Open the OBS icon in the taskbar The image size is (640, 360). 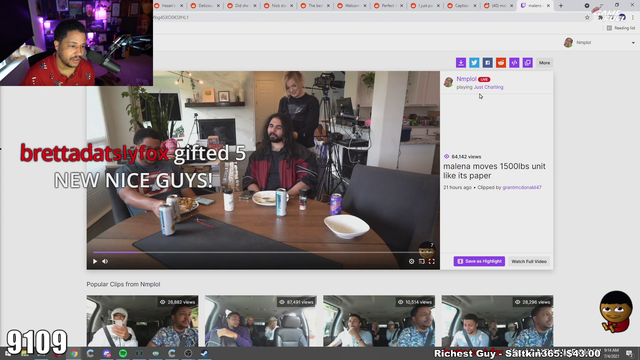[x=188, y=353]
